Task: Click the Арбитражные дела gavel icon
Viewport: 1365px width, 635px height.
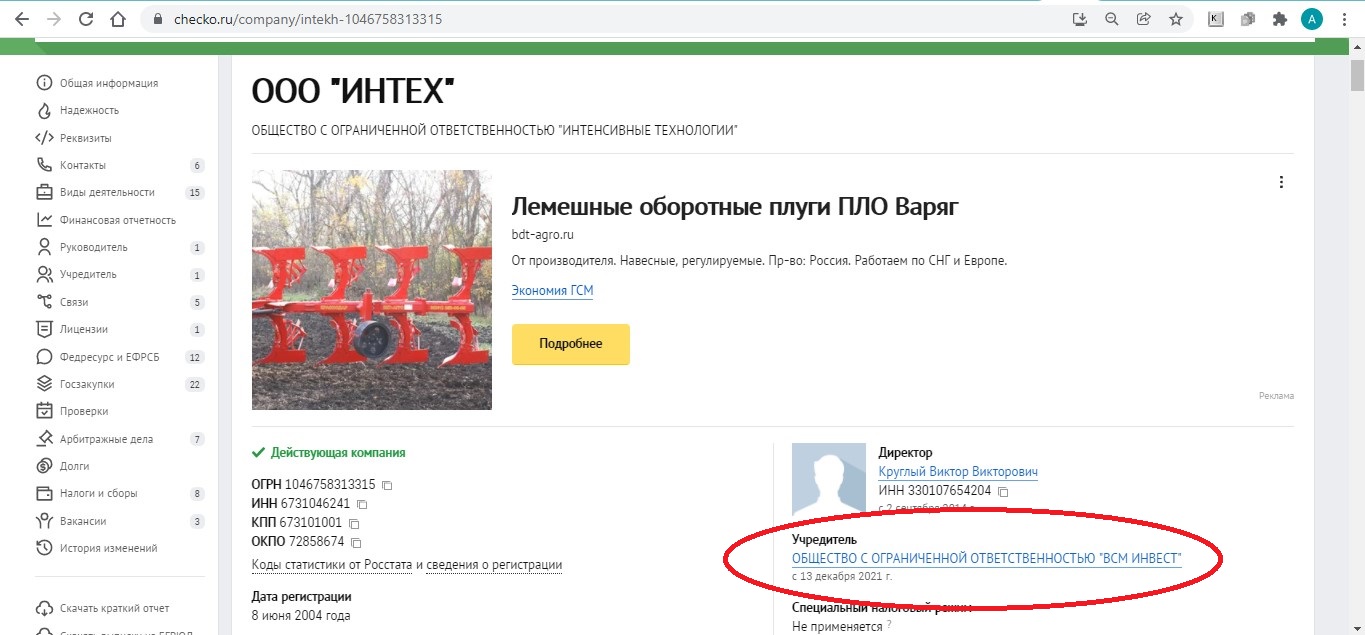Action: (44, 439)
